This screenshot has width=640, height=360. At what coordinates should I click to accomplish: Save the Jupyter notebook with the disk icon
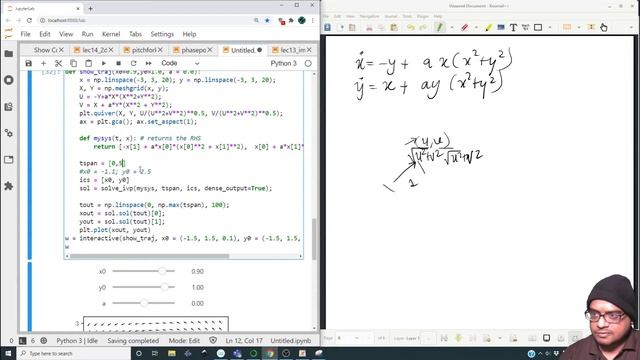tap(28, 63)
